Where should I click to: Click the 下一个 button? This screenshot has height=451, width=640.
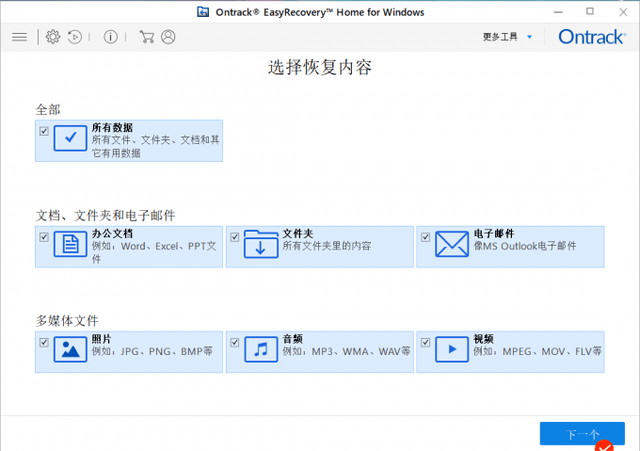[582, 433]
